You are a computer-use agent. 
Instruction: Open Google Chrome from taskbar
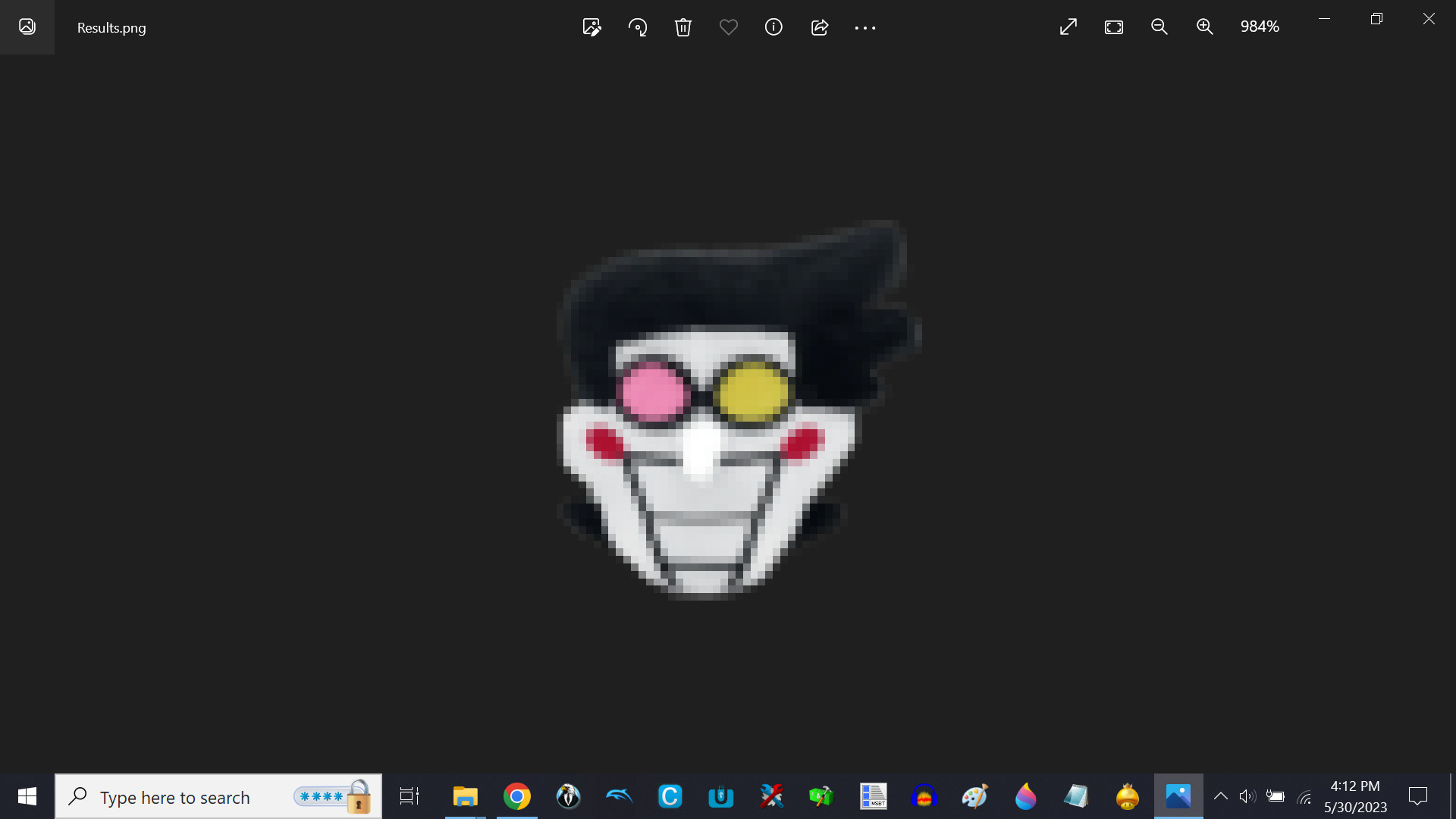517,796
